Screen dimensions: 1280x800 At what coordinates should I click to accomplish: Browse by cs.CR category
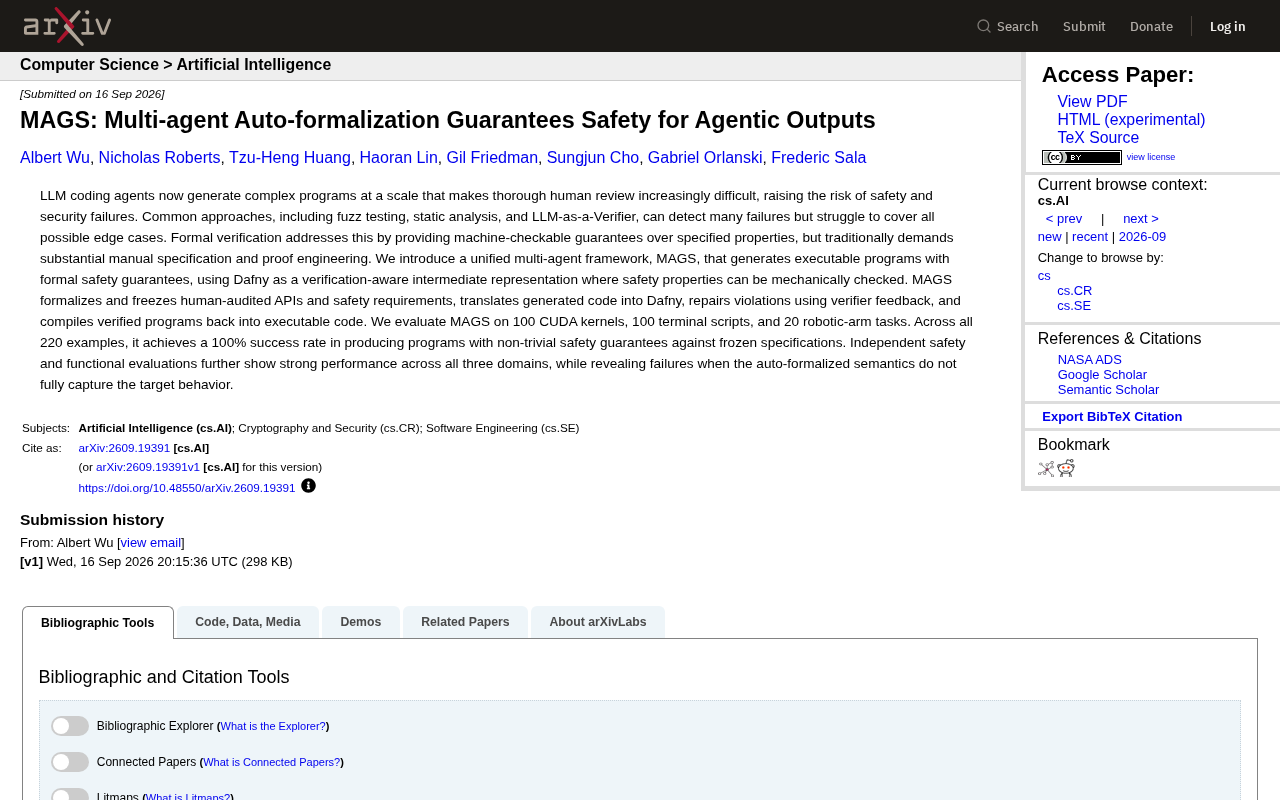[1075, 291]
